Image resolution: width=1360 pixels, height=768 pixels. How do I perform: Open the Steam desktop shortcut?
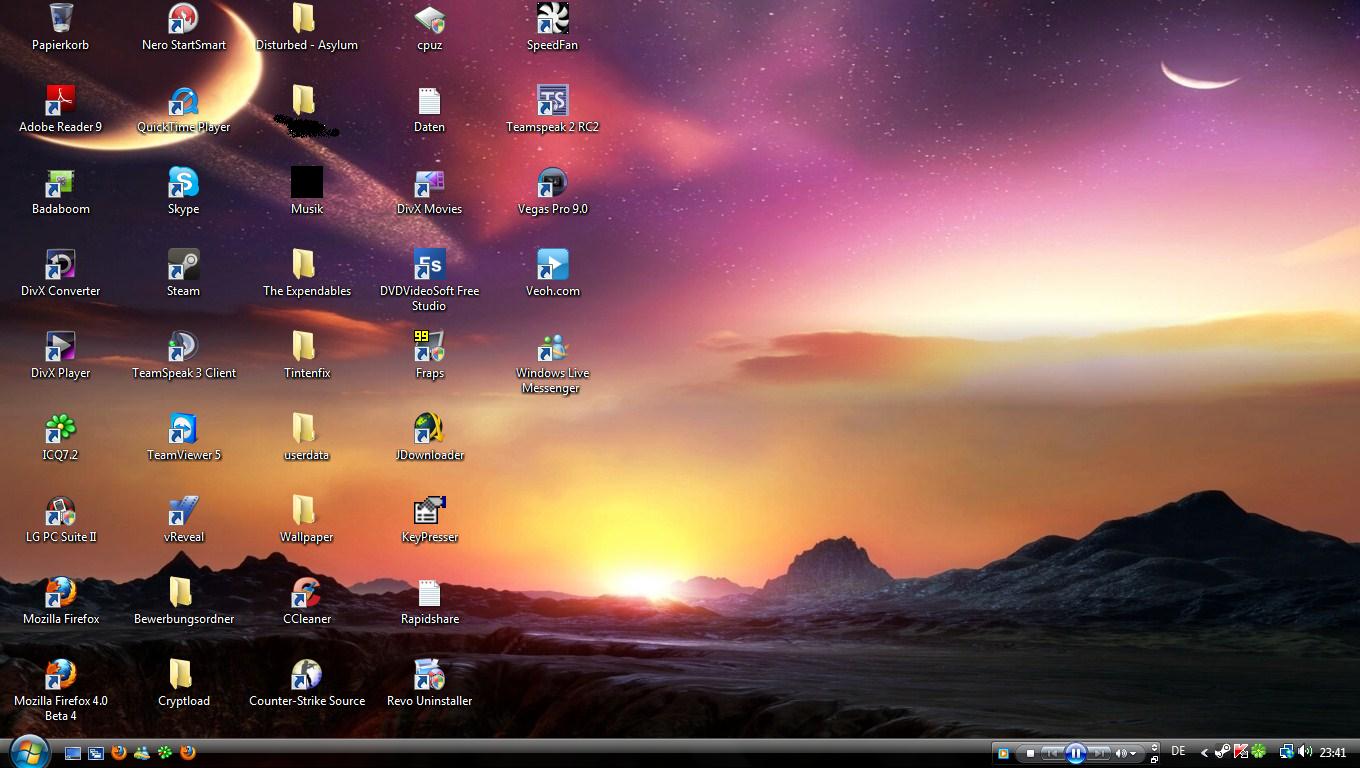coord(183,267)
